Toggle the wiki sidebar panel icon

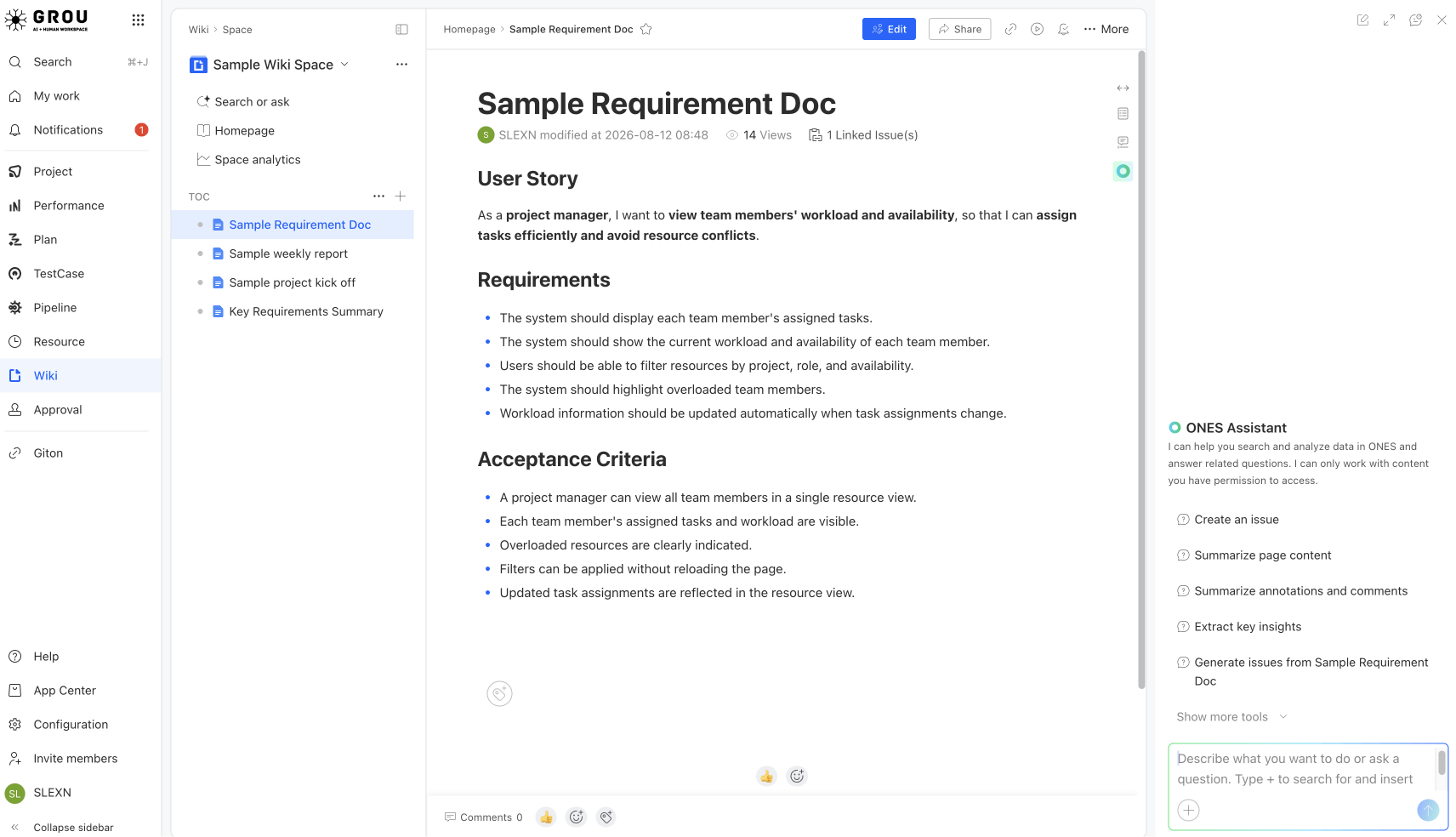pyautogui.click(x=401, y=29)
